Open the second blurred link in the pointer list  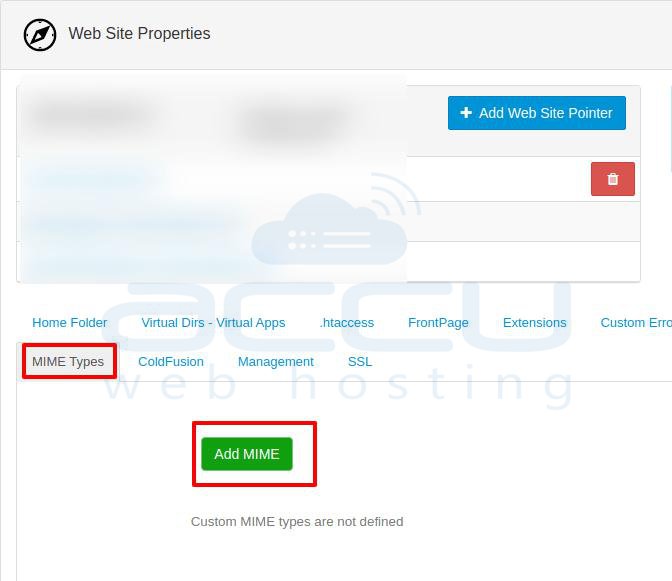(x=132, y=222)
